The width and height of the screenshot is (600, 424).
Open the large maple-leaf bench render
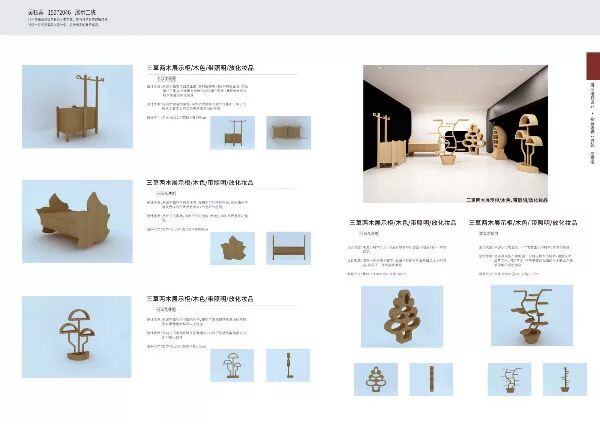pyautogui.click(x=77, y=221)
